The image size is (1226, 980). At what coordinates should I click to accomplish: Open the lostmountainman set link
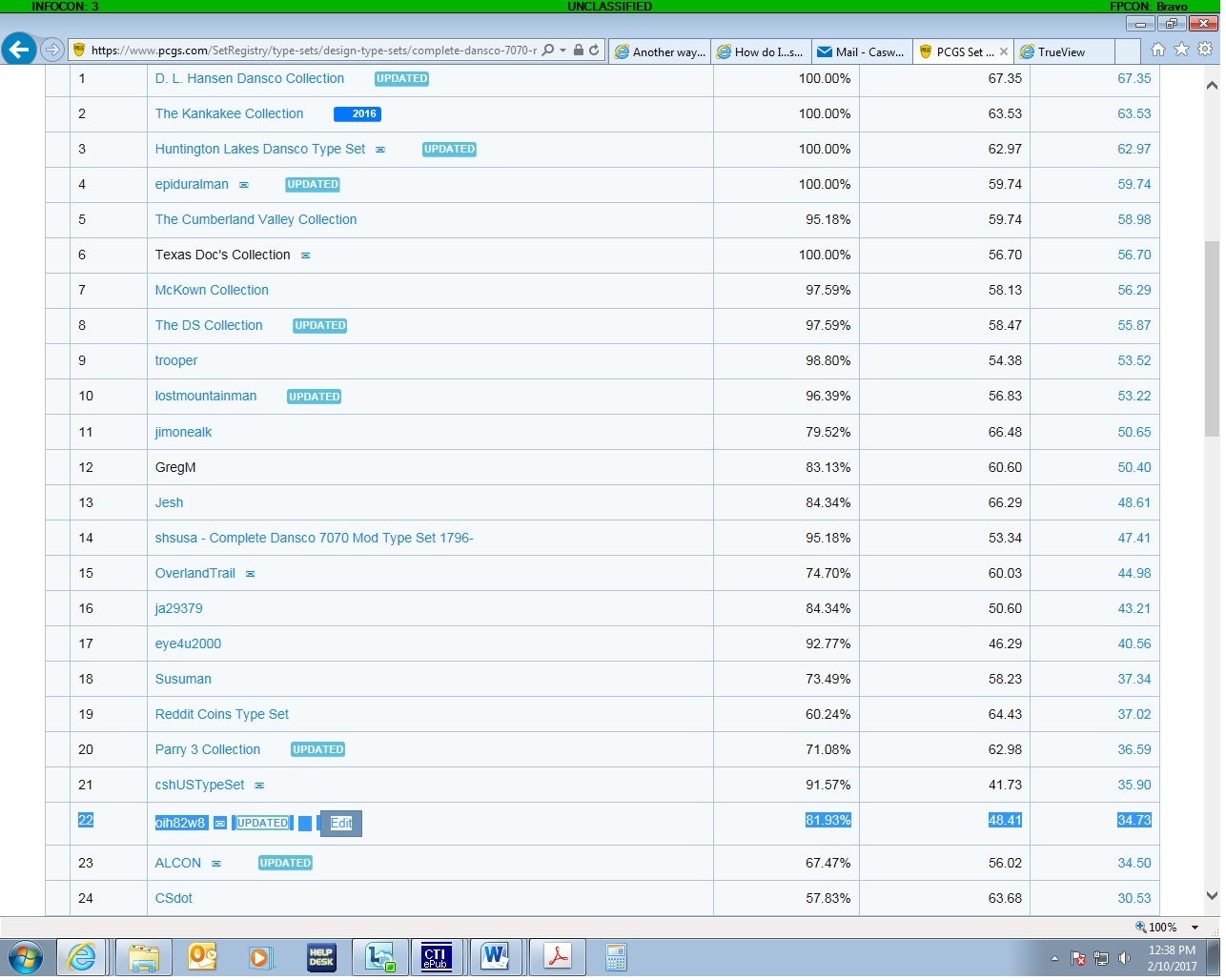click(x=206, y=396)
